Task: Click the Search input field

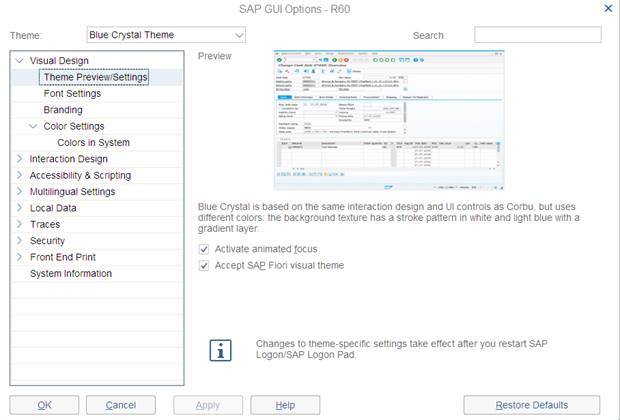Action: click(x=537, y=35)
